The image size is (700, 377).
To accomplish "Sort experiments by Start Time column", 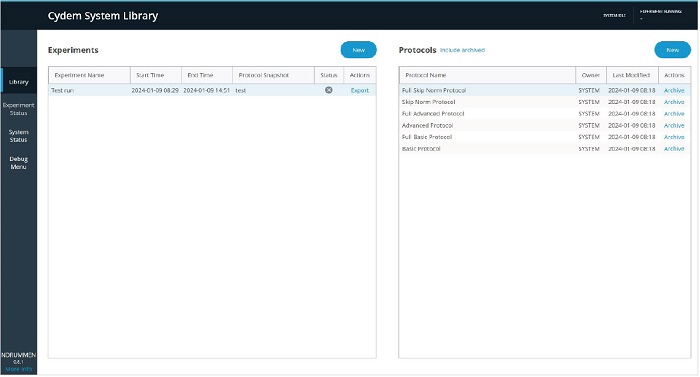I will point(156,75).
